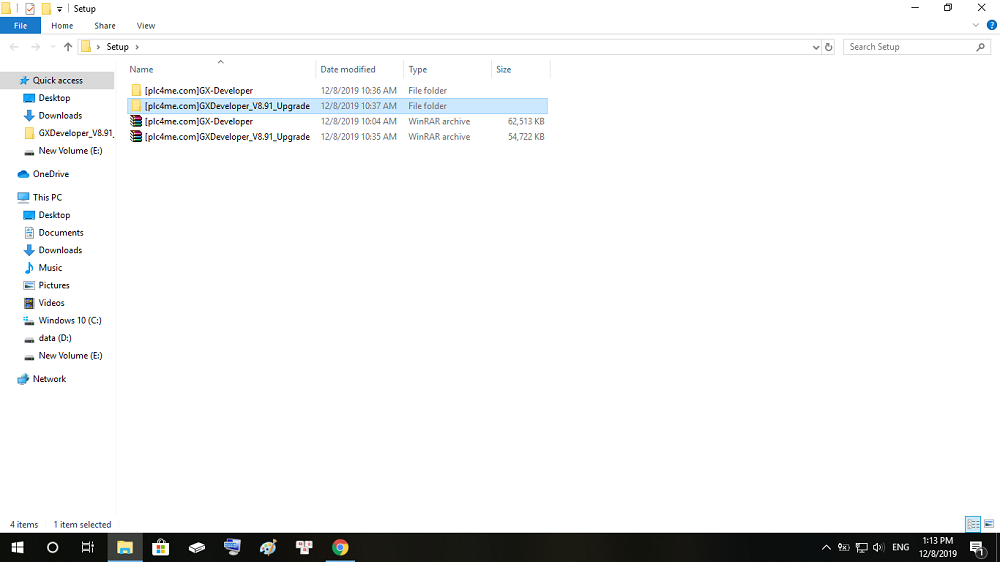The height and width of the screenshot is (562, 1000).
Task: Open Google Chrome from the taskbar
Action: (340, 547)
